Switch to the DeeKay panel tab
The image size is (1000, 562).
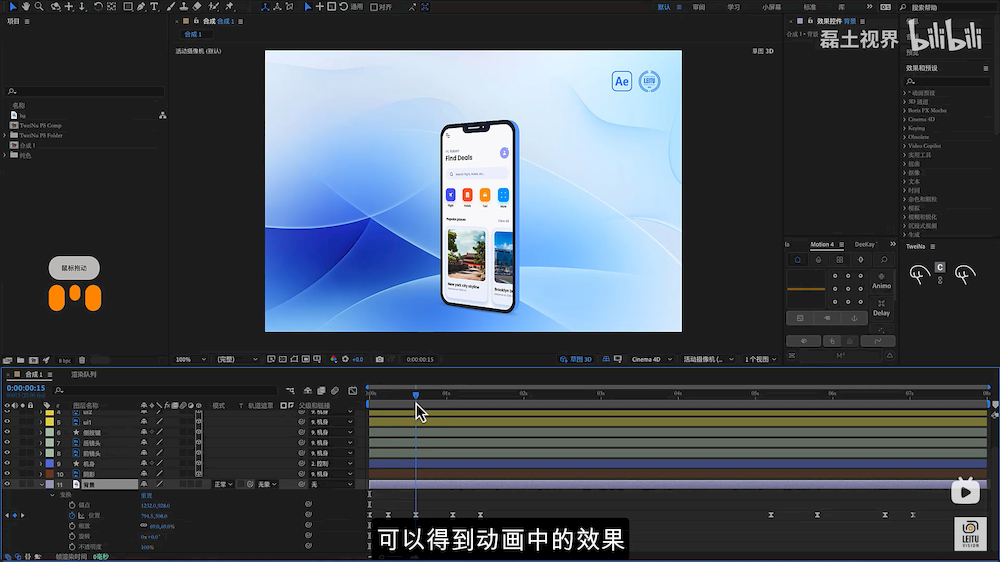(x=865, y=244)
